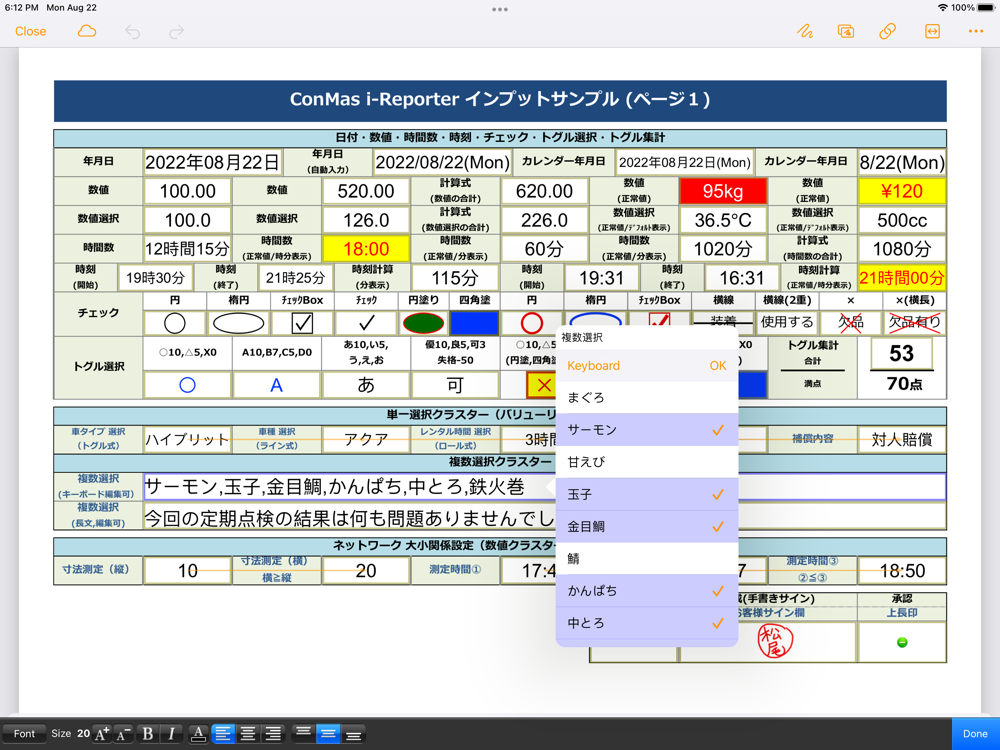Viewport: 1000px width, 750px height.
Task: Open the Font picker
Action: [x=24, y=733]
